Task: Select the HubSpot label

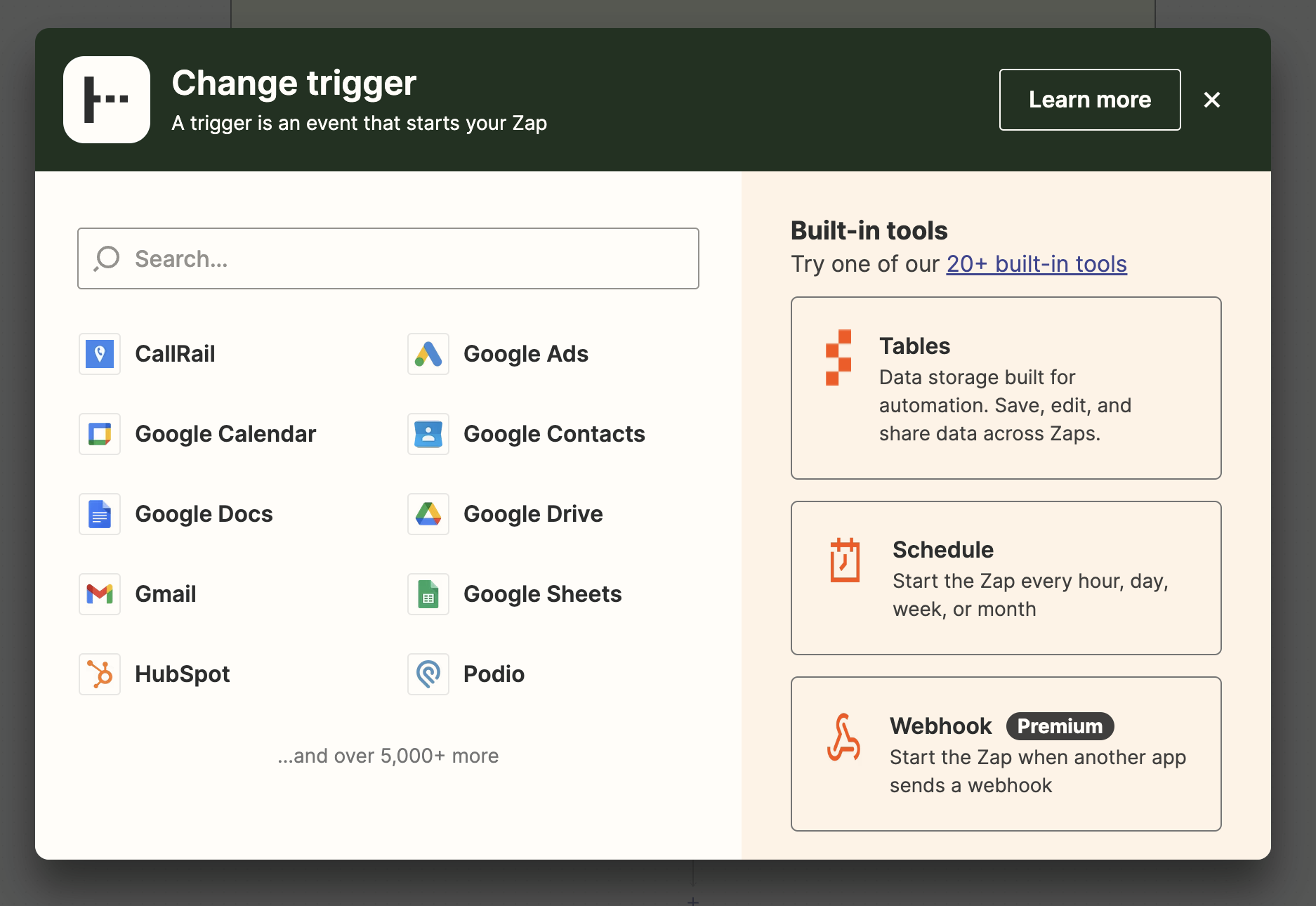Action: (183, 674)
